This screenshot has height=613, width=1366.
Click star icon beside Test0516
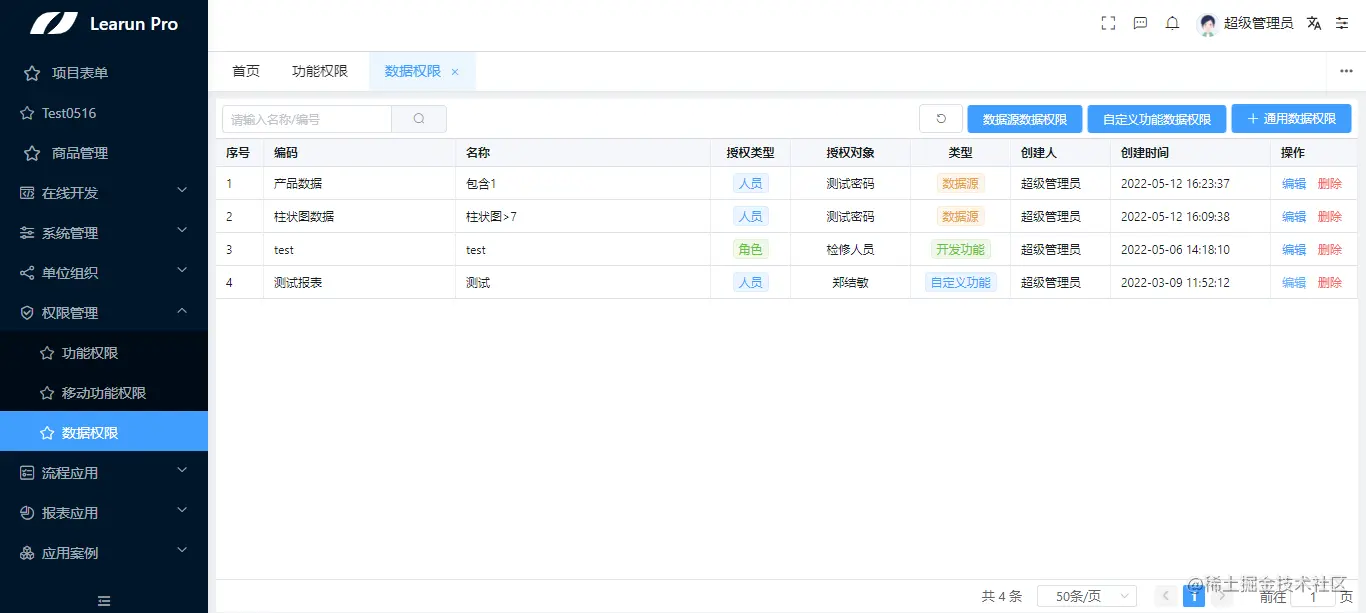point(27,113)
